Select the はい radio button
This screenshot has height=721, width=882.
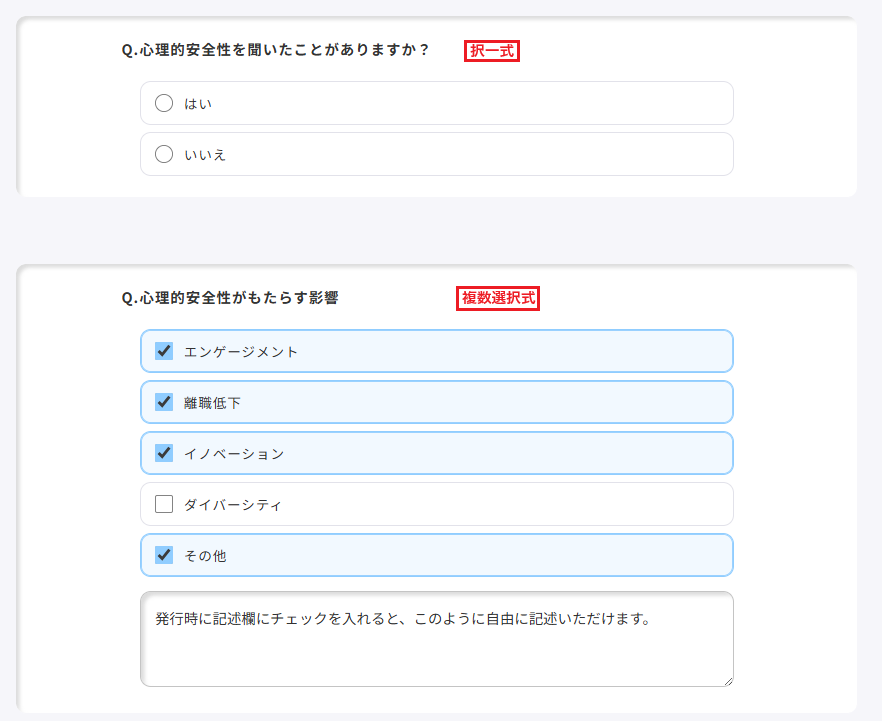pos(164,103)
